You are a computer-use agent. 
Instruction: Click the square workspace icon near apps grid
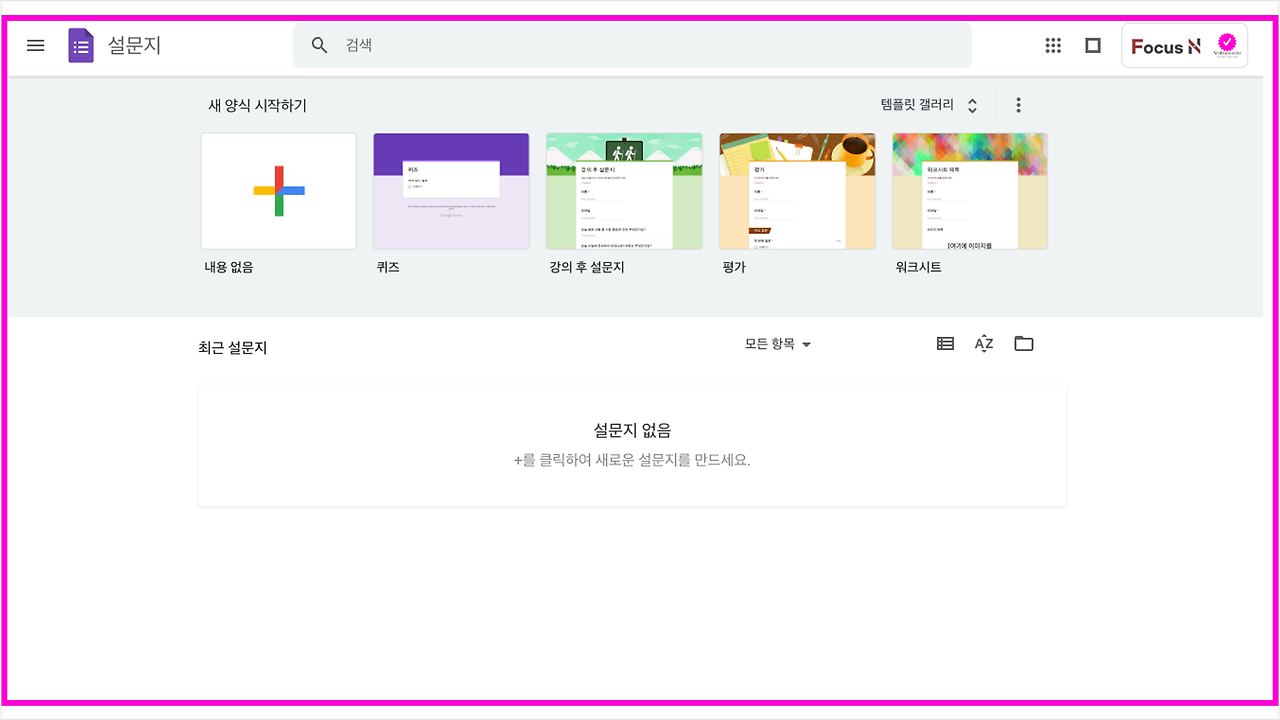[x=1093, y=45]
